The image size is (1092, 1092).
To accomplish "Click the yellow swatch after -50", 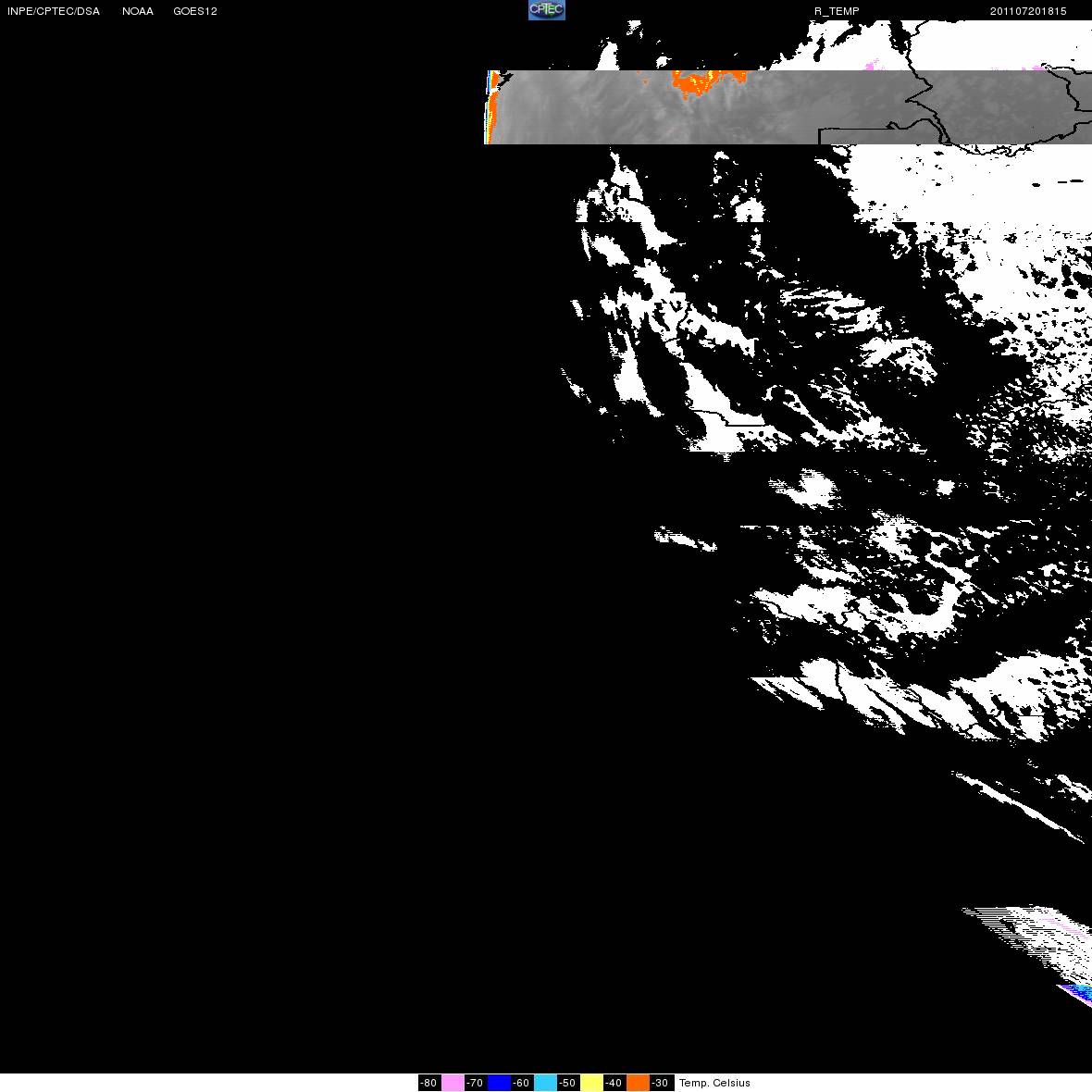I will pos(592,1083).
